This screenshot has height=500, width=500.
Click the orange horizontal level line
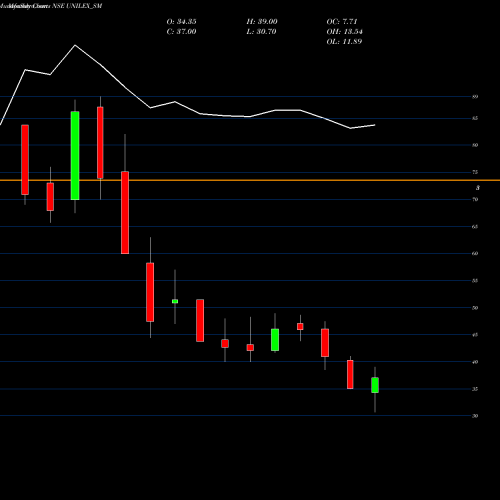[250, 180]
